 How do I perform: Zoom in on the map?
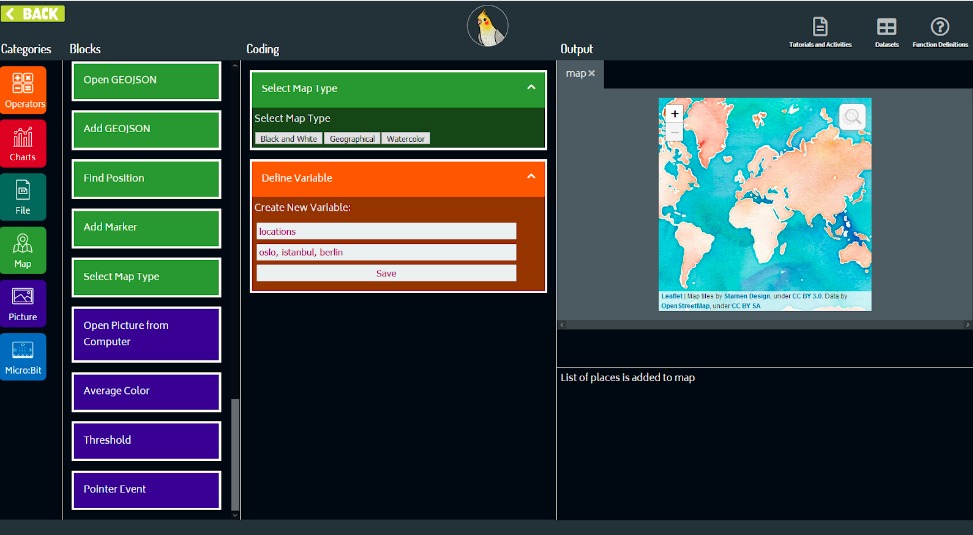click(675, 114)
